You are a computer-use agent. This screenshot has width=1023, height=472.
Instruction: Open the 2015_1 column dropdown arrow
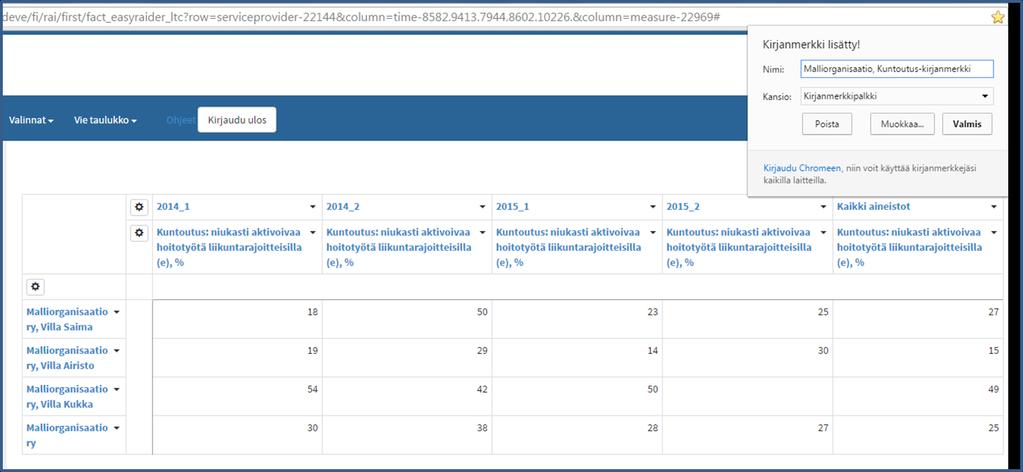pos(653,207)
